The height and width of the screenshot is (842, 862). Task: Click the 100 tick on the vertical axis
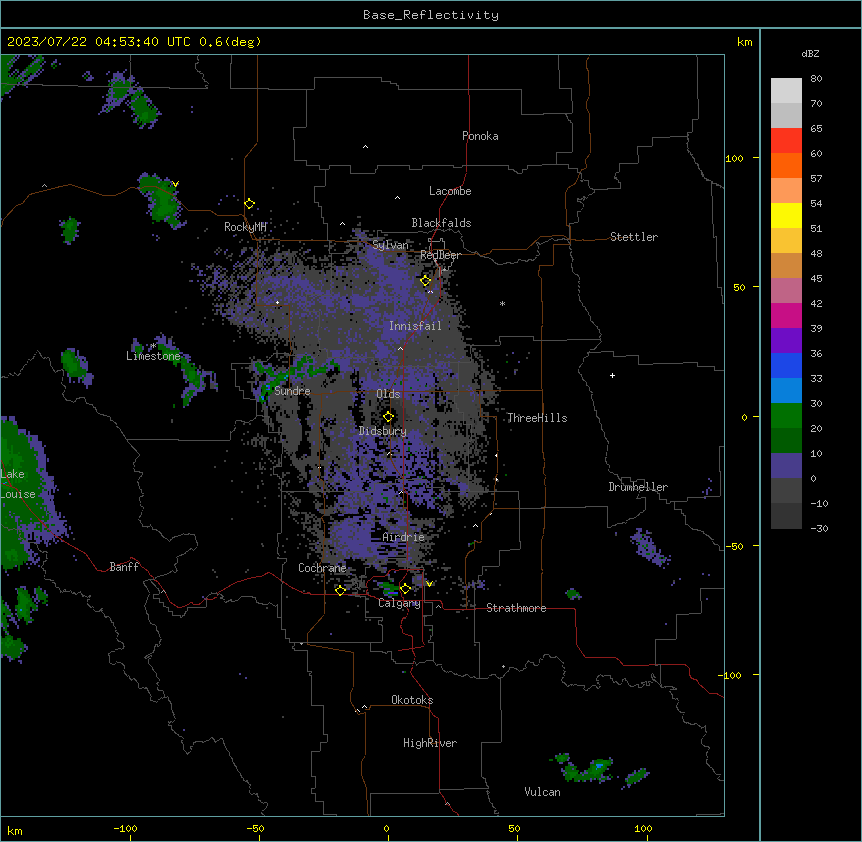point(734,158)
